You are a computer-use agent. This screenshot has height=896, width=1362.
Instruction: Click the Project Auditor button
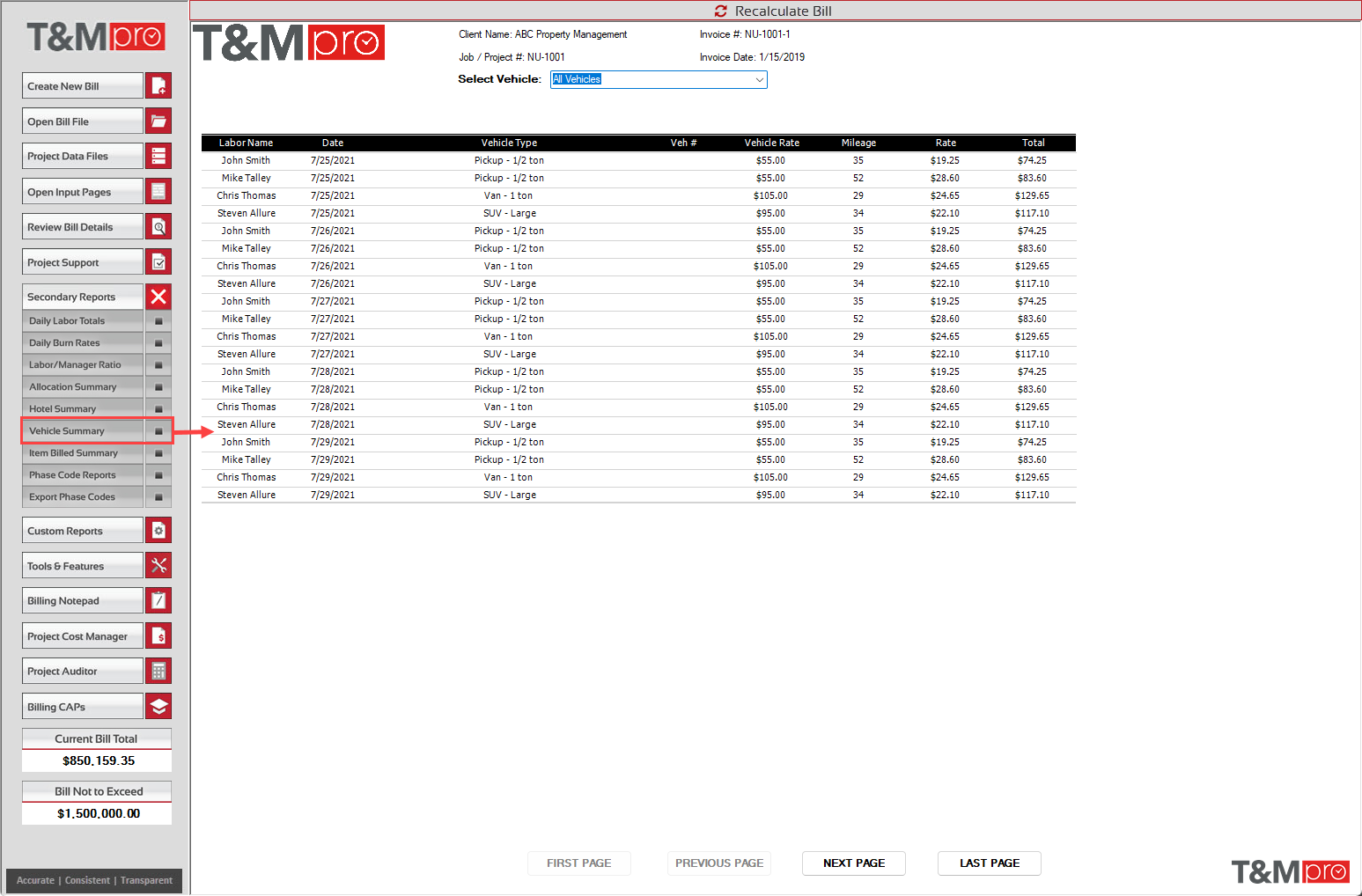[x=83, y=671]
